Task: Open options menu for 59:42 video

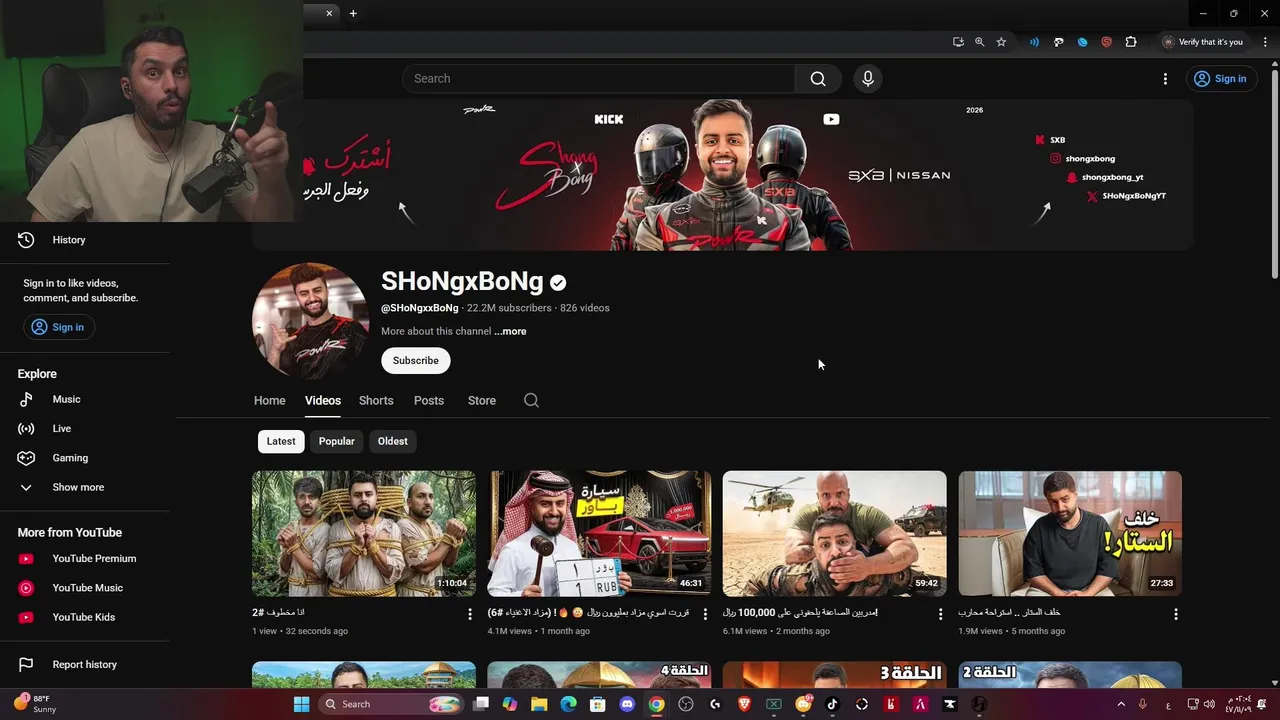Action: 940,614
